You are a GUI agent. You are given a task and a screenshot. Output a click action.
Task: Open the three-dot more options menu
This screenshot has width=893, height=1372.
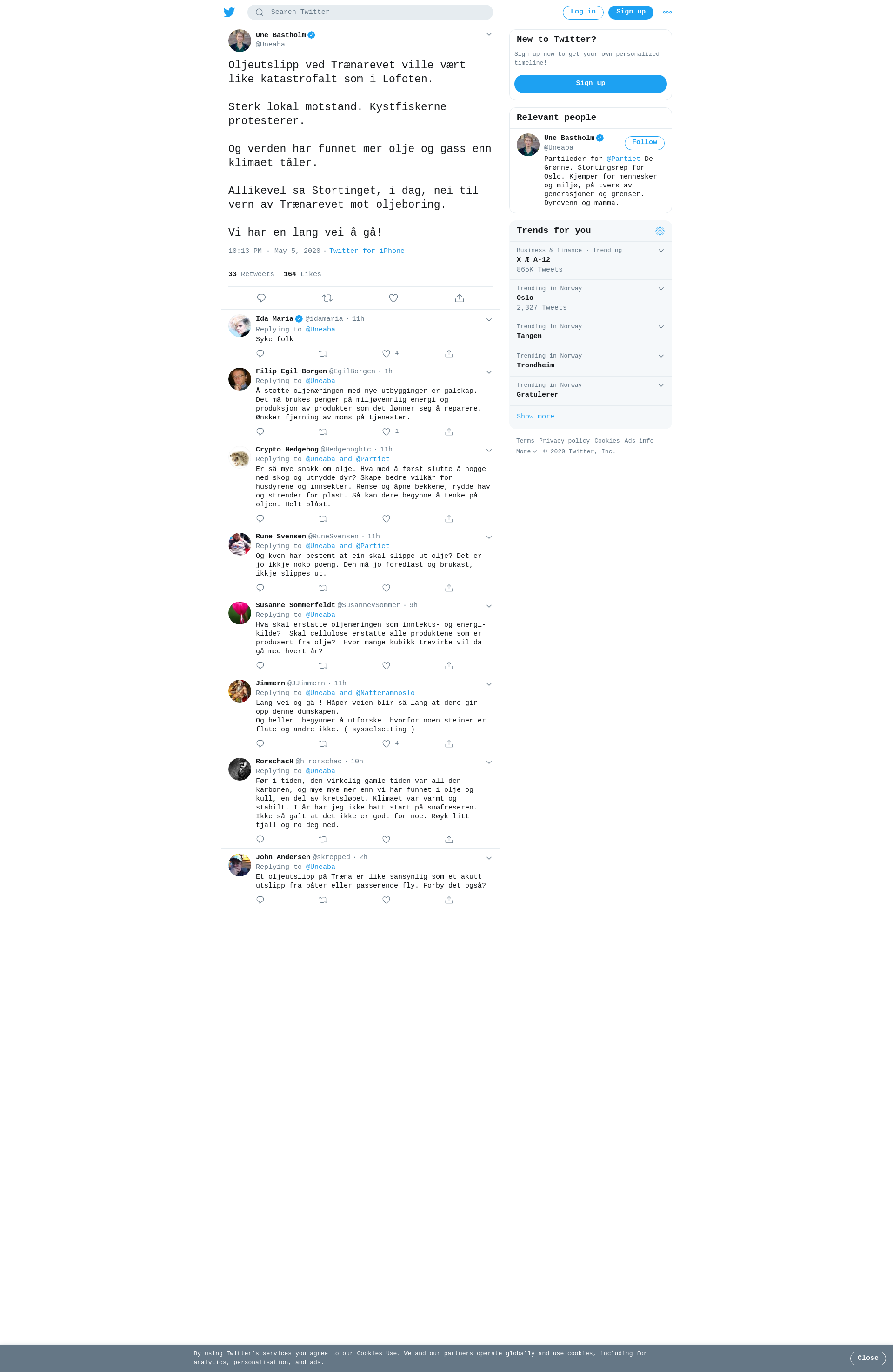point(667,12)
